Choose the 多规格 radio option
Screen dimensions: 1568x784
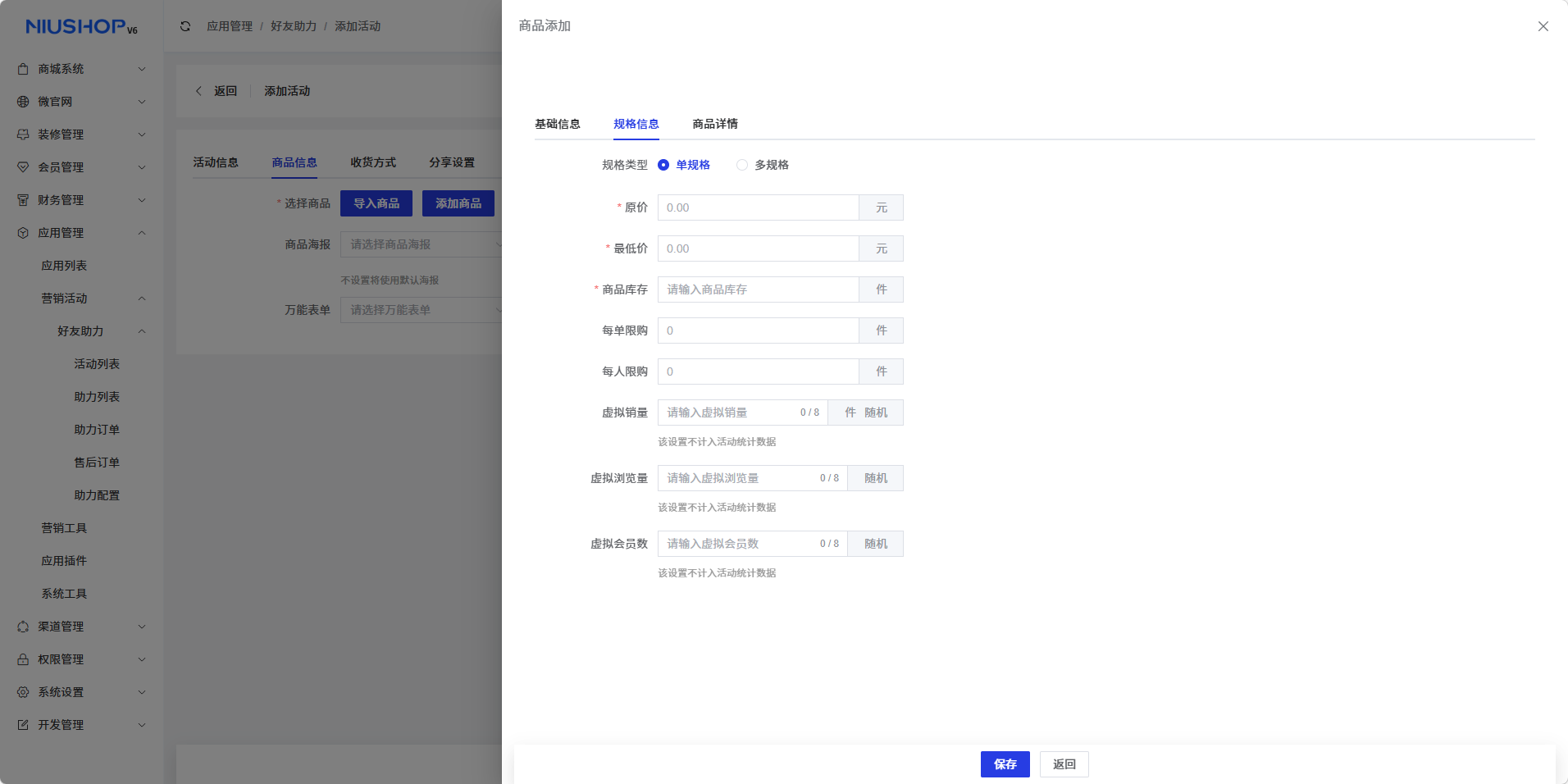742,165
